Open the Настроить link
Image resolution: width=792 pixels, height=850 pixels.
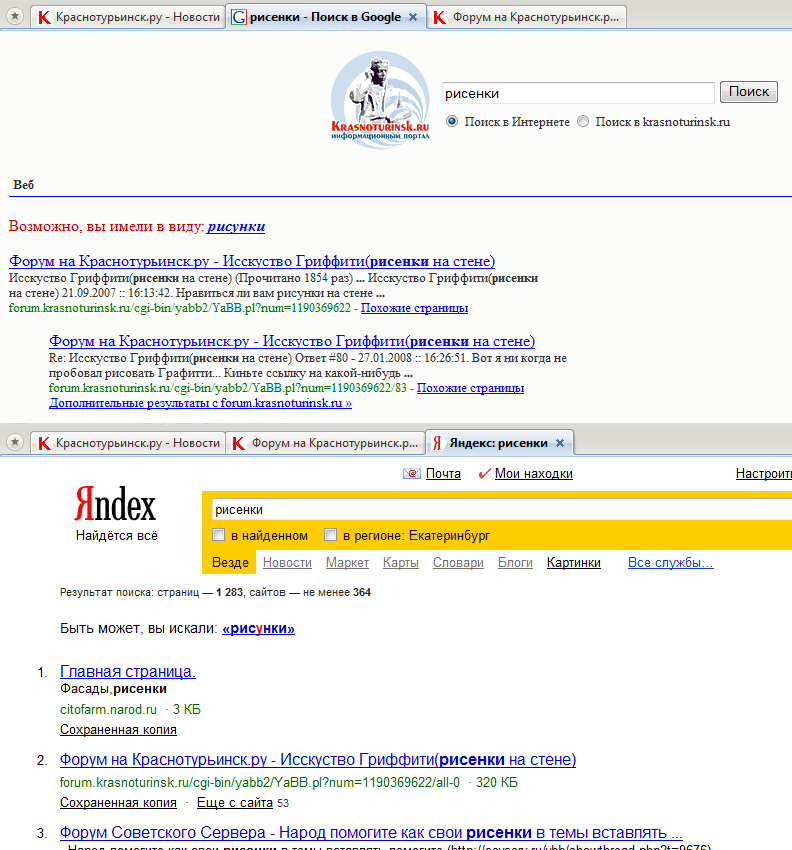[763, 474]
